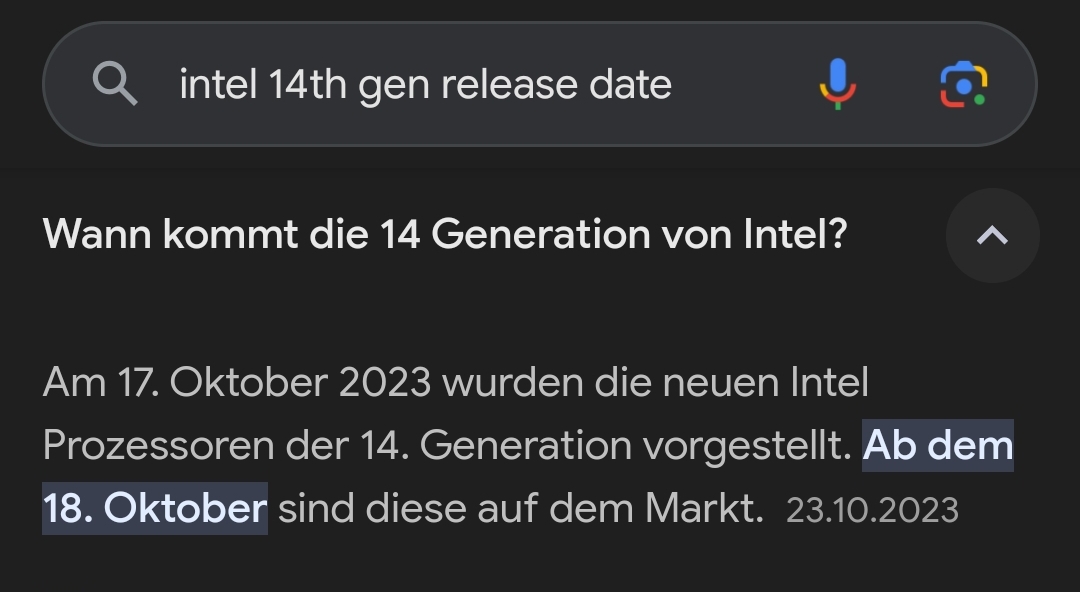Click the Google Lens icon in the search bar
The height and width of the screenshot is (592, 1080).
pyautogui.click(x=963, y=84)
